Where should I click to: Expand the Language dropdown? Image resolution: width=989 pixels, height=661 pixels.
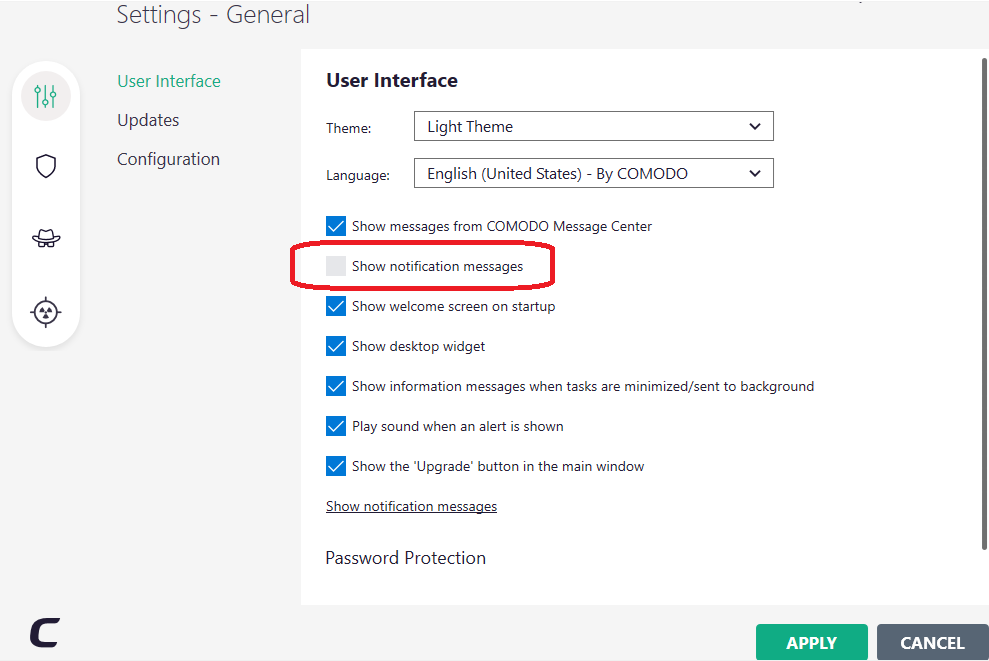point(593,174)
